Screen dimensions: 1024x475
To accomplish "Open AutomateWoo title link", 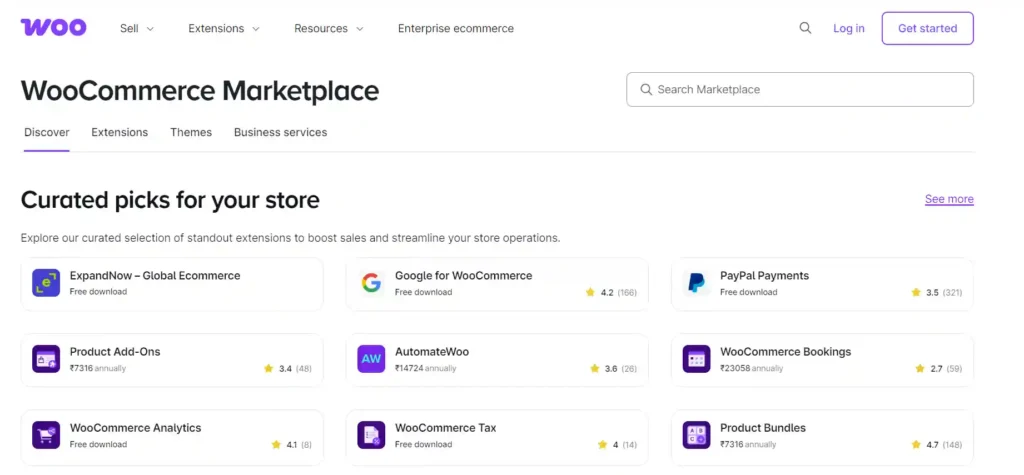I will tap(432, 352).
